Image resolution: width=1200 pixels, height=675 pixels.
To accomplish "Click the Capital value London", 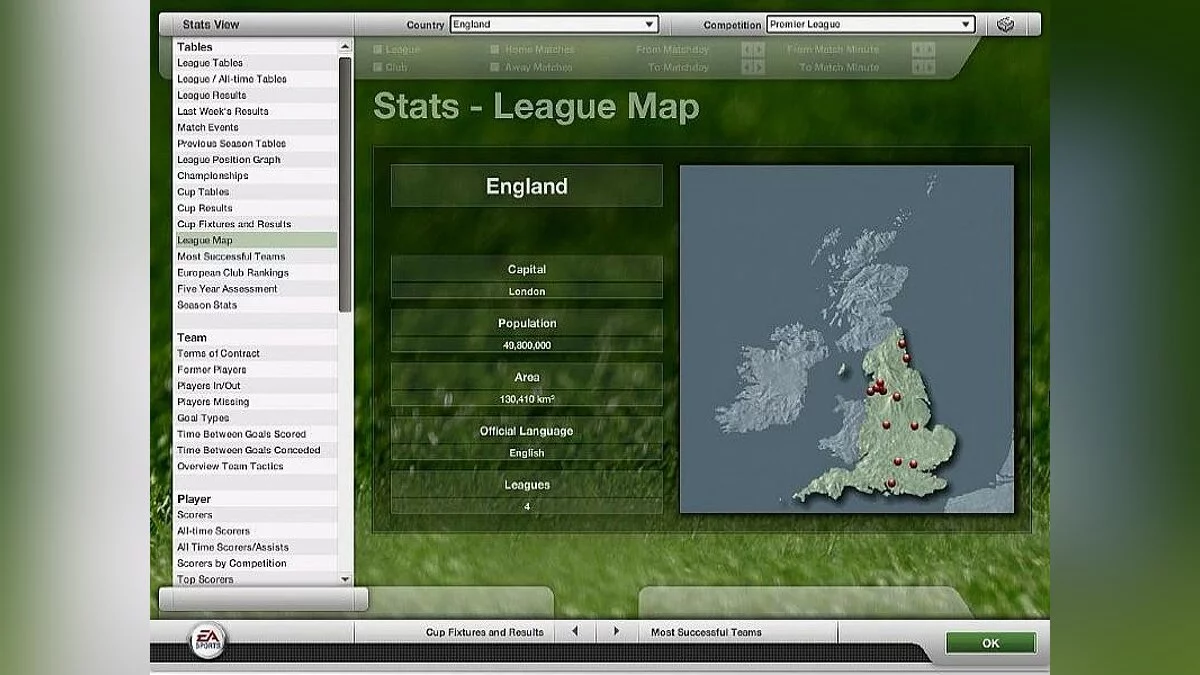I will click(x=527, y=291).
